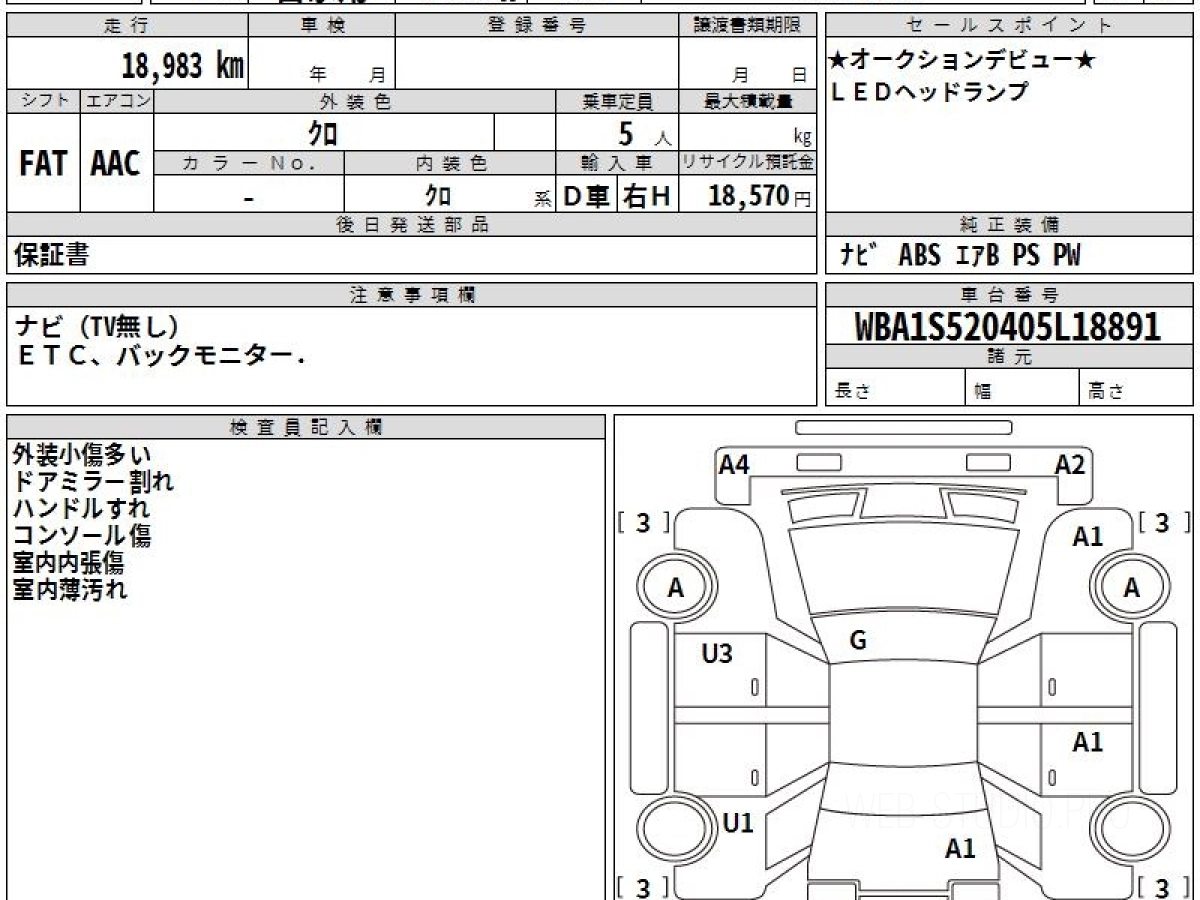1200x900 pixels.
Task: Select the セールスポイント header
Action: (x=1010, y=27)
